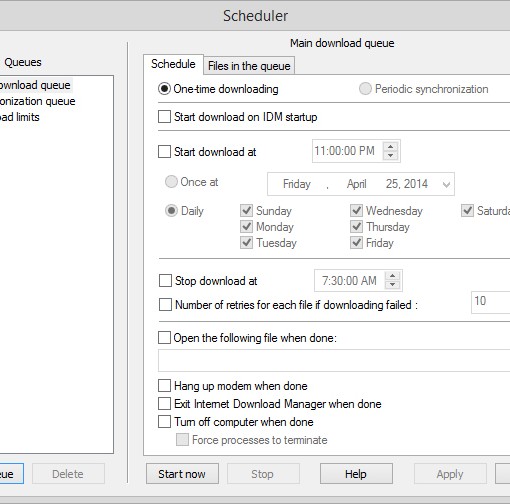Screen dimensions: 510x504
Task: Select the synchronization queue in Queues list
Action: (x=37, y=101)
